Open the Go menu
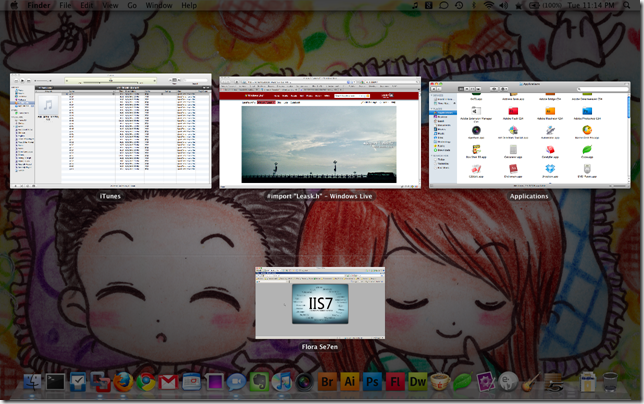 [x=132, y=5]
